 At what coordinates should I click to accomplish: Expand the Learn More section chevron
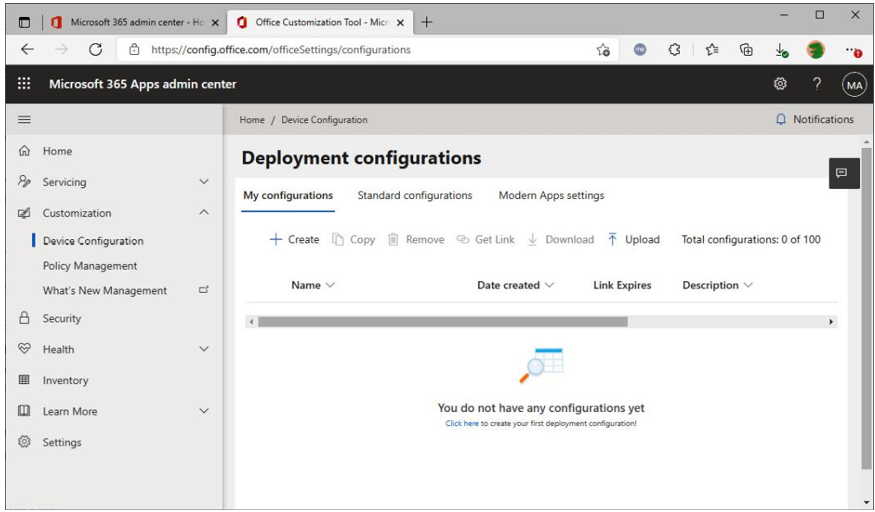(204, 411)
